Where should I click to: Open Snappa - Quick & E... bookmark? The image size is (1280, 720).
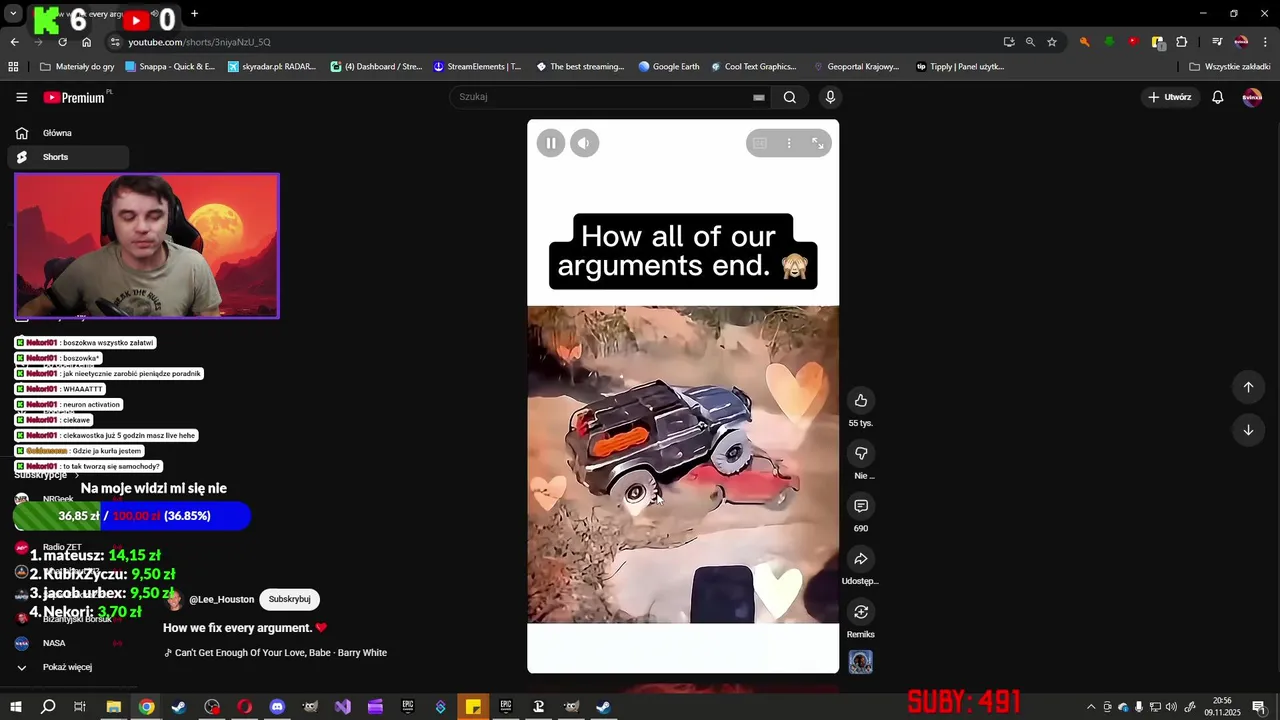170,67
